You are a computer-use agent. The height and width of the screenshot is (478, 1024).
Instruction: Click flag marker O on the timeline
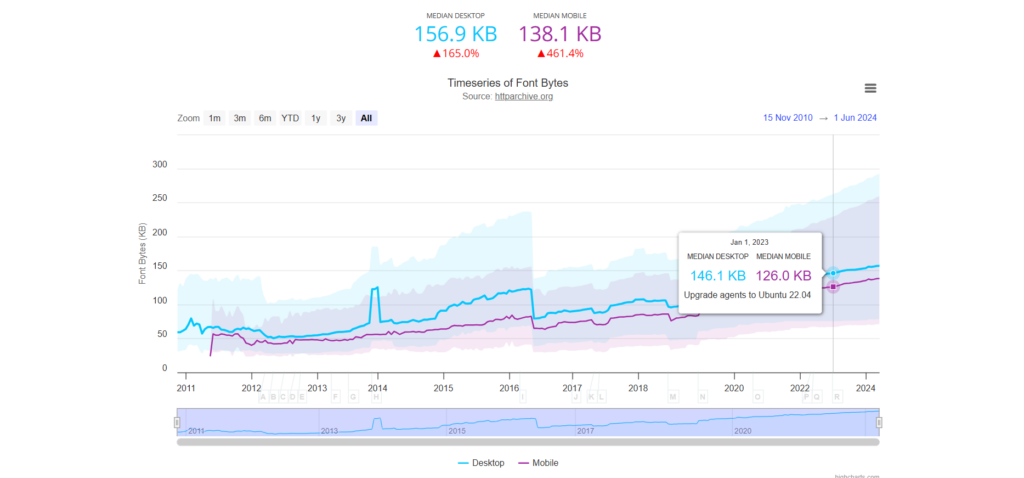(758, 396)
